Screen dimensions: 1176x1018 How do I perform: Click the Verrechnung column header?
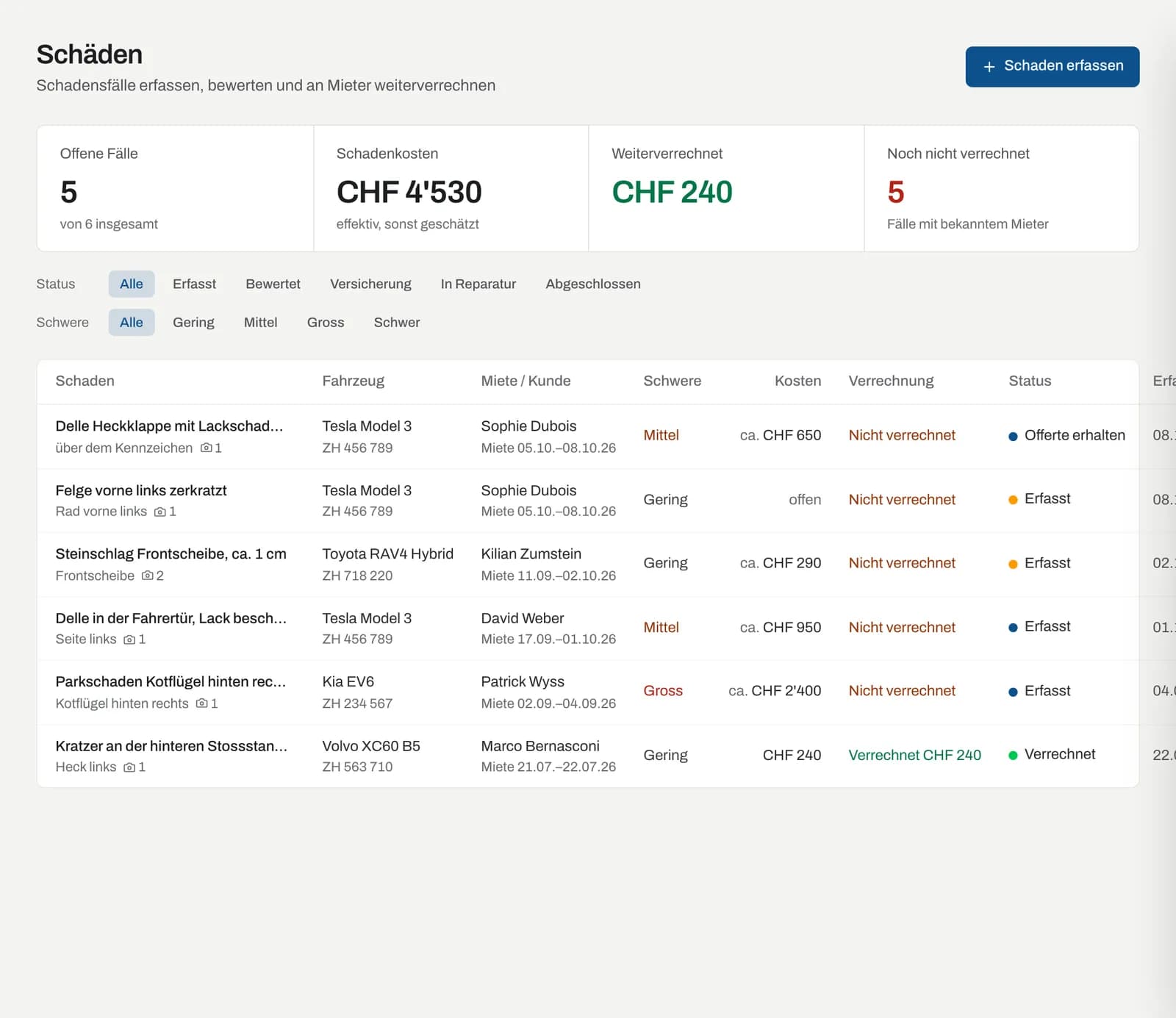pos(891,381)
